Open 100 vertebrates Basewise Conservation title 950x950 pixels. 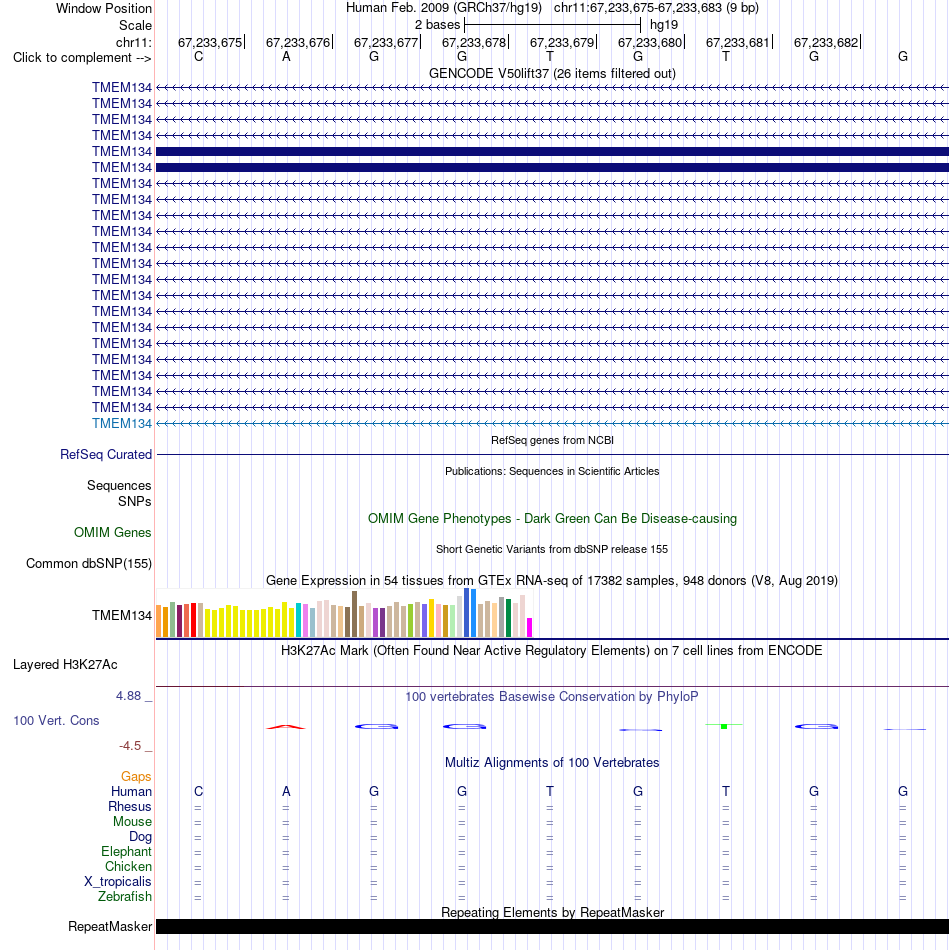click(x=552, y=697)
